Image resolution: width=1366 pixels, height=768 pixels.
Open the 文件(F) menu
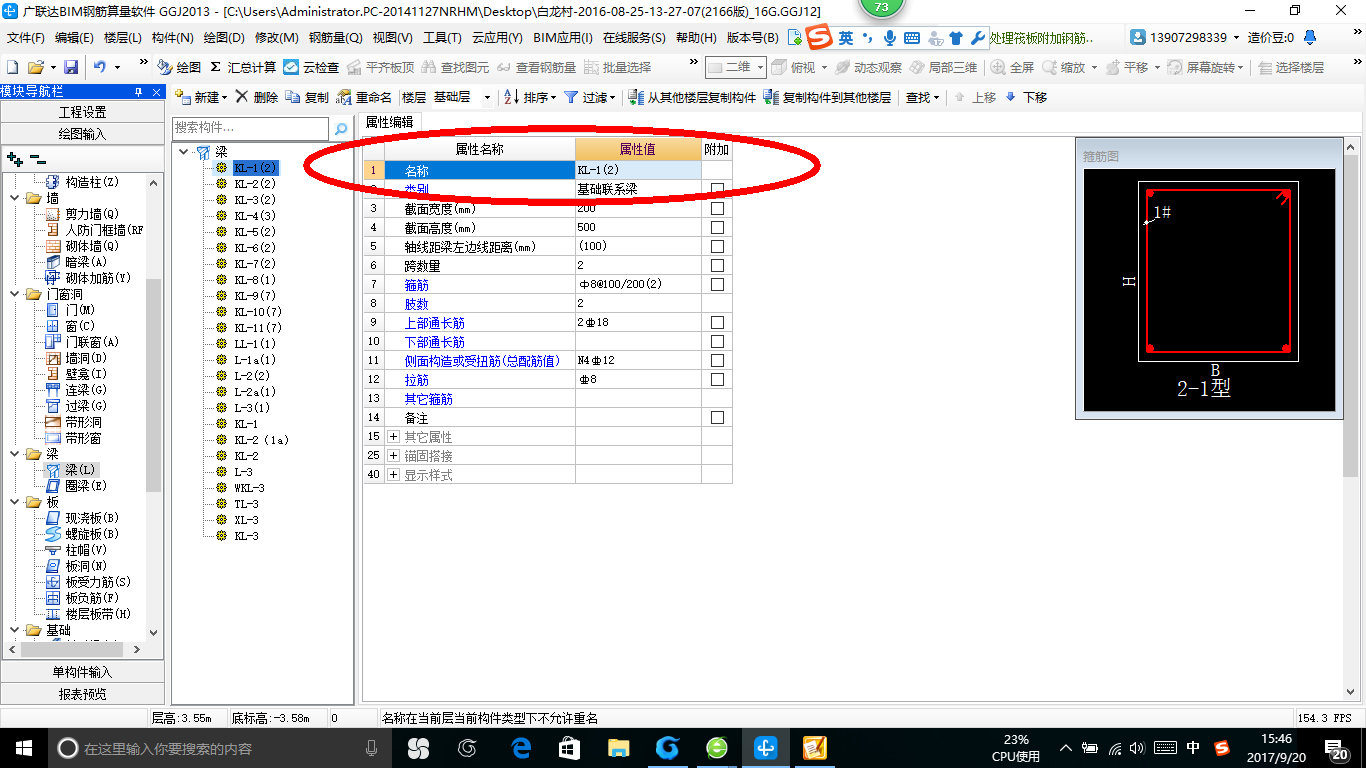point(26,38)
